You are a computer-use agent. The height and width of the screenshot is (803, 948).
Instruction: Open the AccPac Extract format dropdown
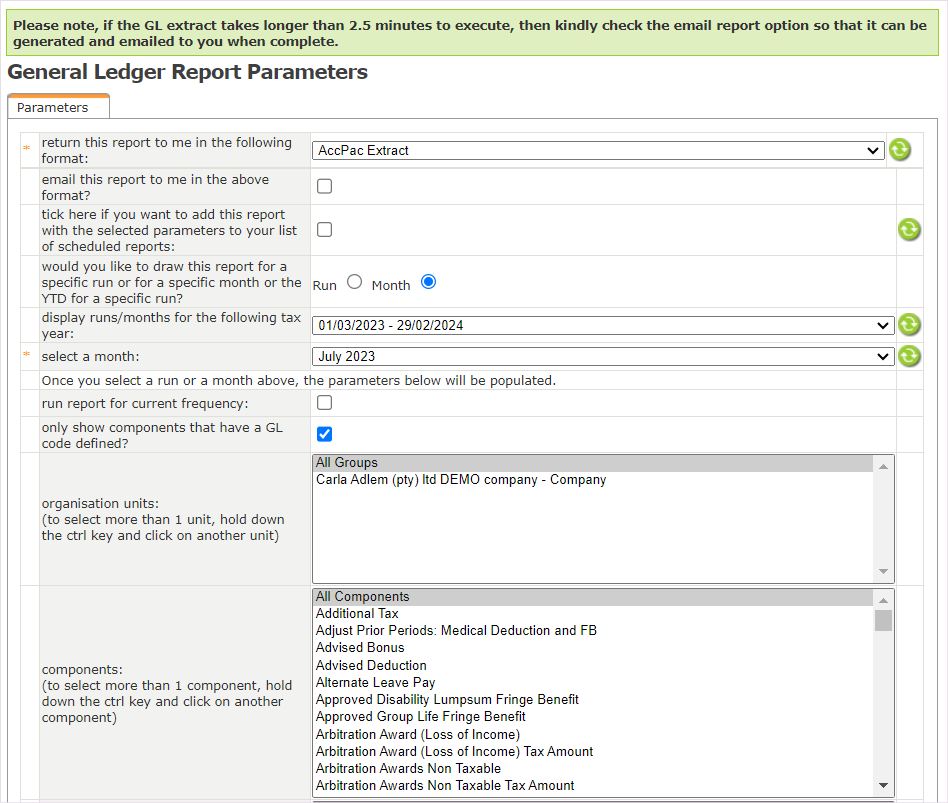[598, 150]
